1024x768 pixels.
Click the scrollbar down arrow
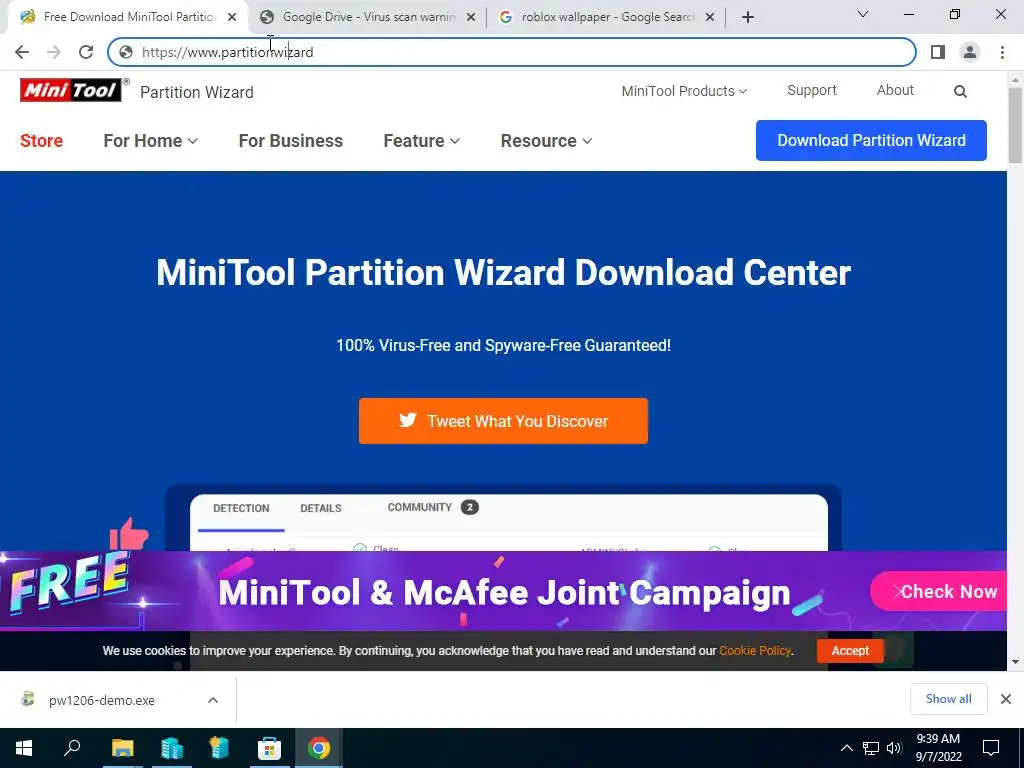1015,663
